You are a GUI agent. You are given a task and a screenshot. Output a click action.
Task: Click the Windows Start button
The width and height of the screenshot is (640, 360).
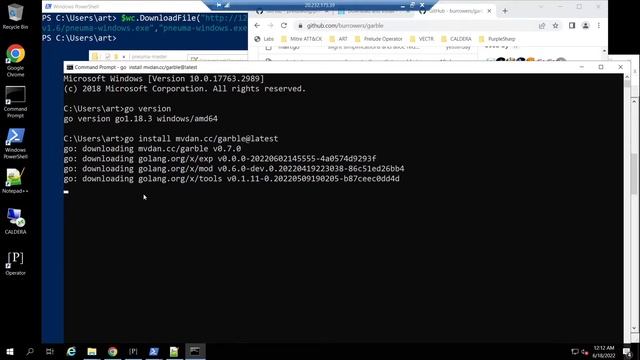10,351
